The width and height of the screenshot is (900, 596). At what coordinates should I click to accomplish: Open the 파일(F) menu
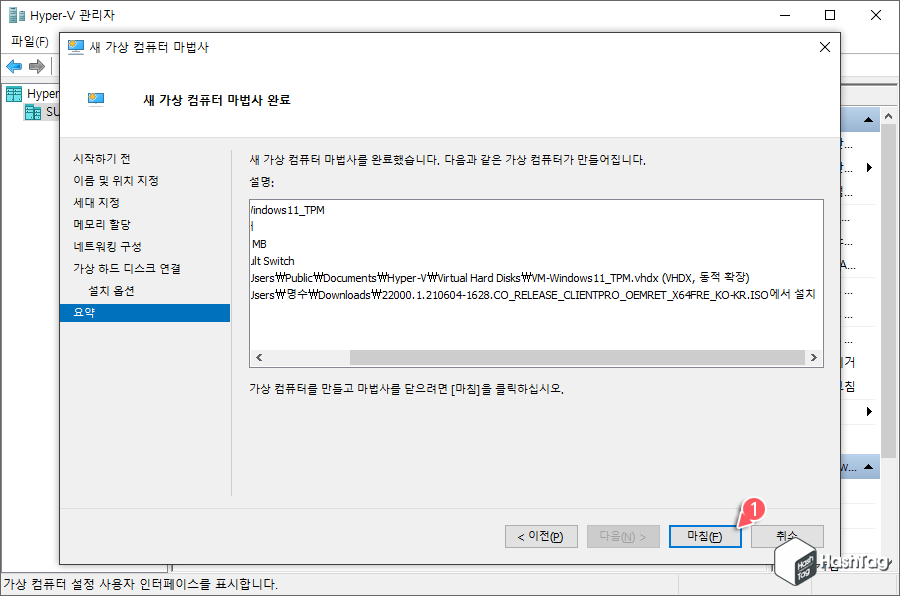click(x=30, y=41)
